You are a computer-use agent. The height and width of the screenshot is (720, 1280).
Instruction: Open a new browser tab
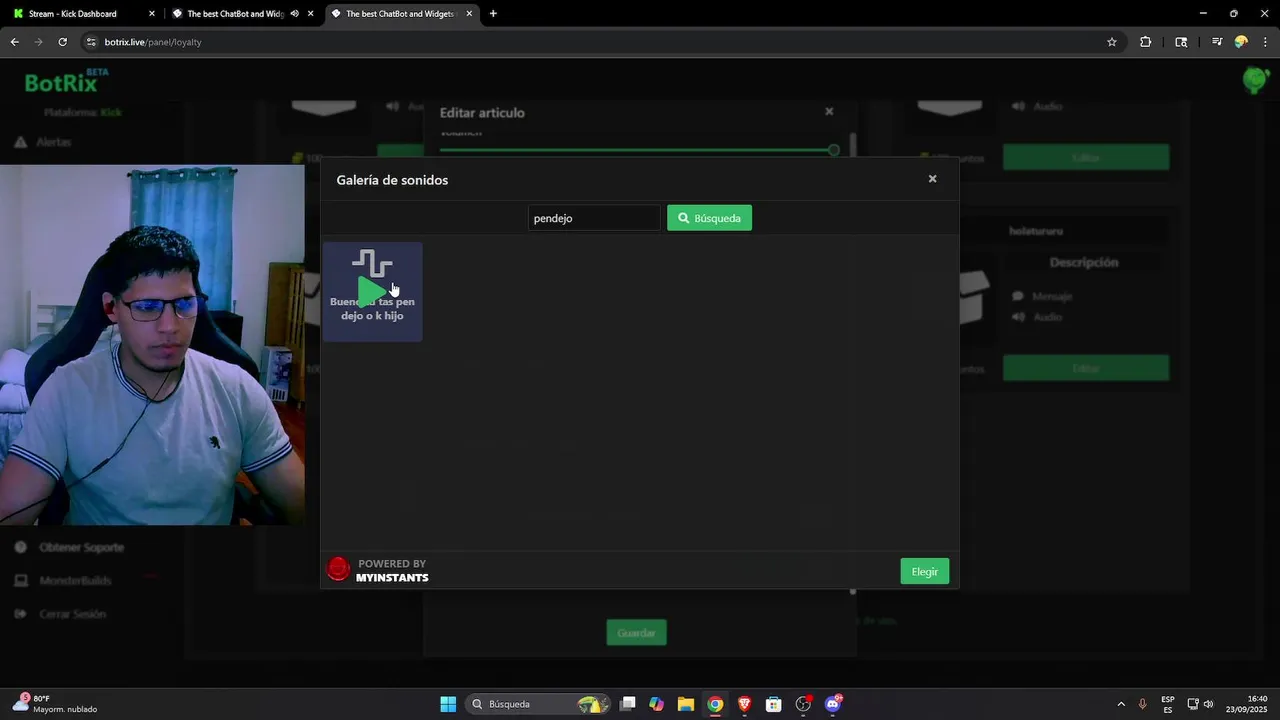pos(493,14)
